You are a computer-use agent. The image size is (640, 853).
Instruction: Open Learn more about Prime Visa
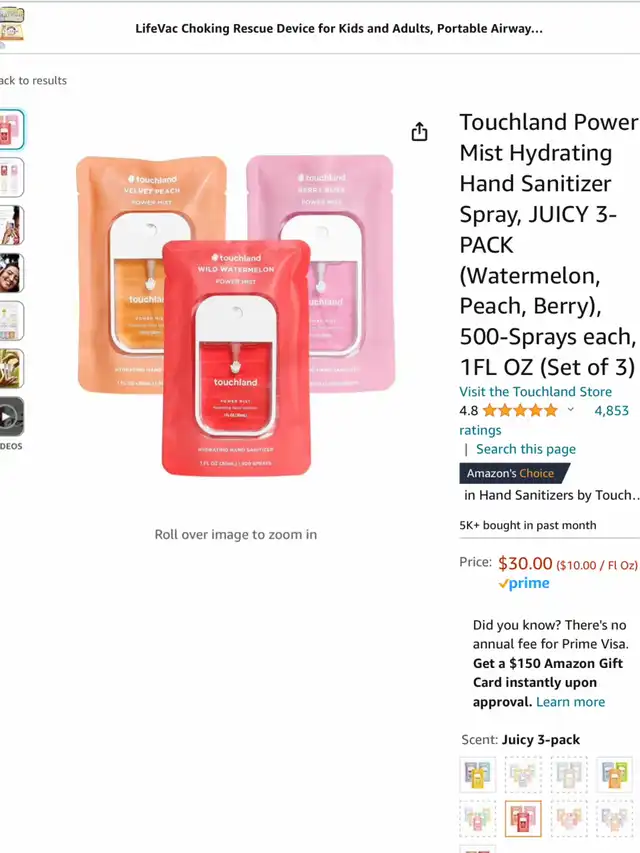pyautogui.click(x=570, y=702)
